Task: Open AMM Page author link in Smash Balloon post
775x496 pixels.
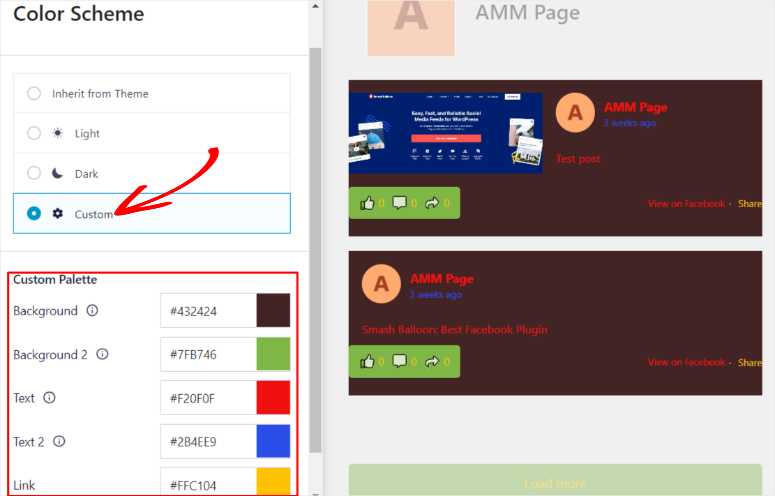Action: 441,279
